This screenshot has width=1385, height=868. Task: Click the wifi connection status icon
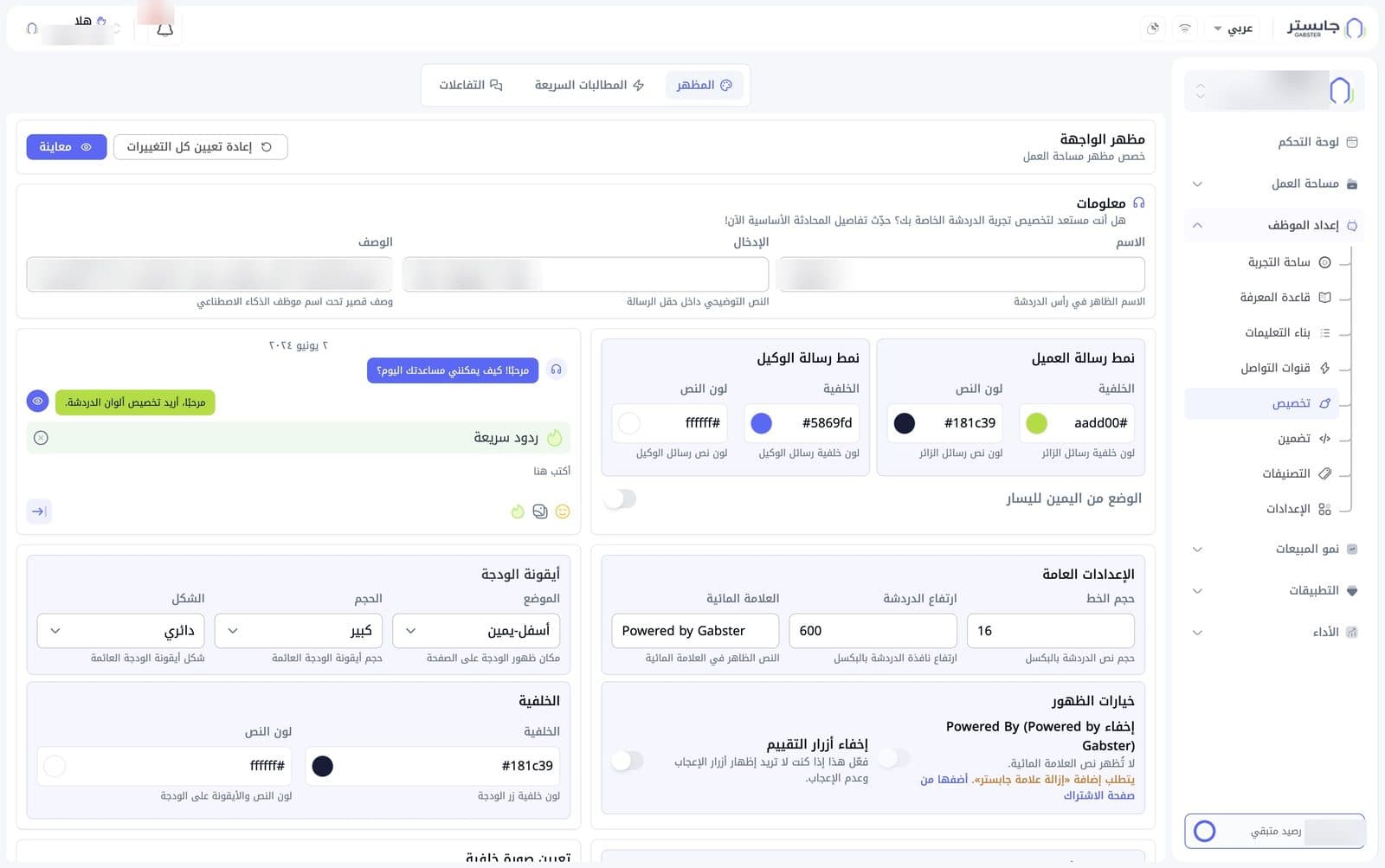click(1185, 29)
